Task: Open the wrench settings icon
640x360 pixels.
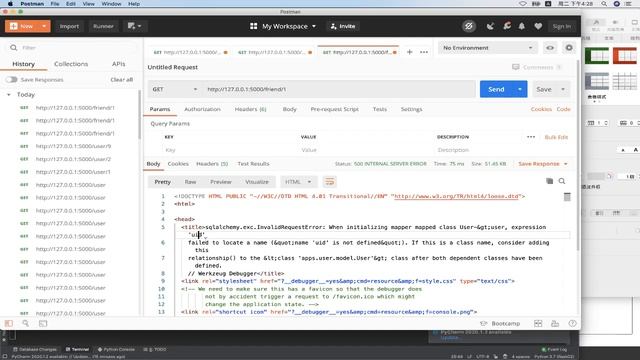Action: 507,26
